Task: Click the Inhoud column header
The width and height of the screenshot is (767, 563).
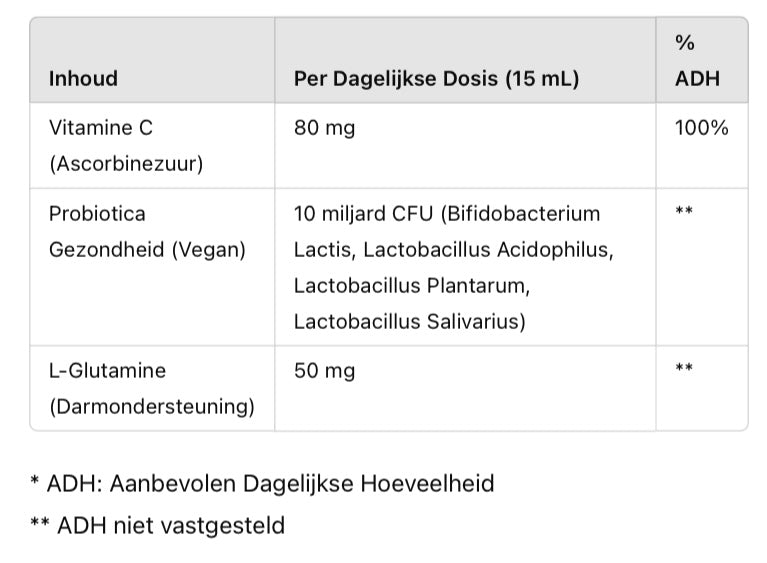Action: (x=83, y=78)
